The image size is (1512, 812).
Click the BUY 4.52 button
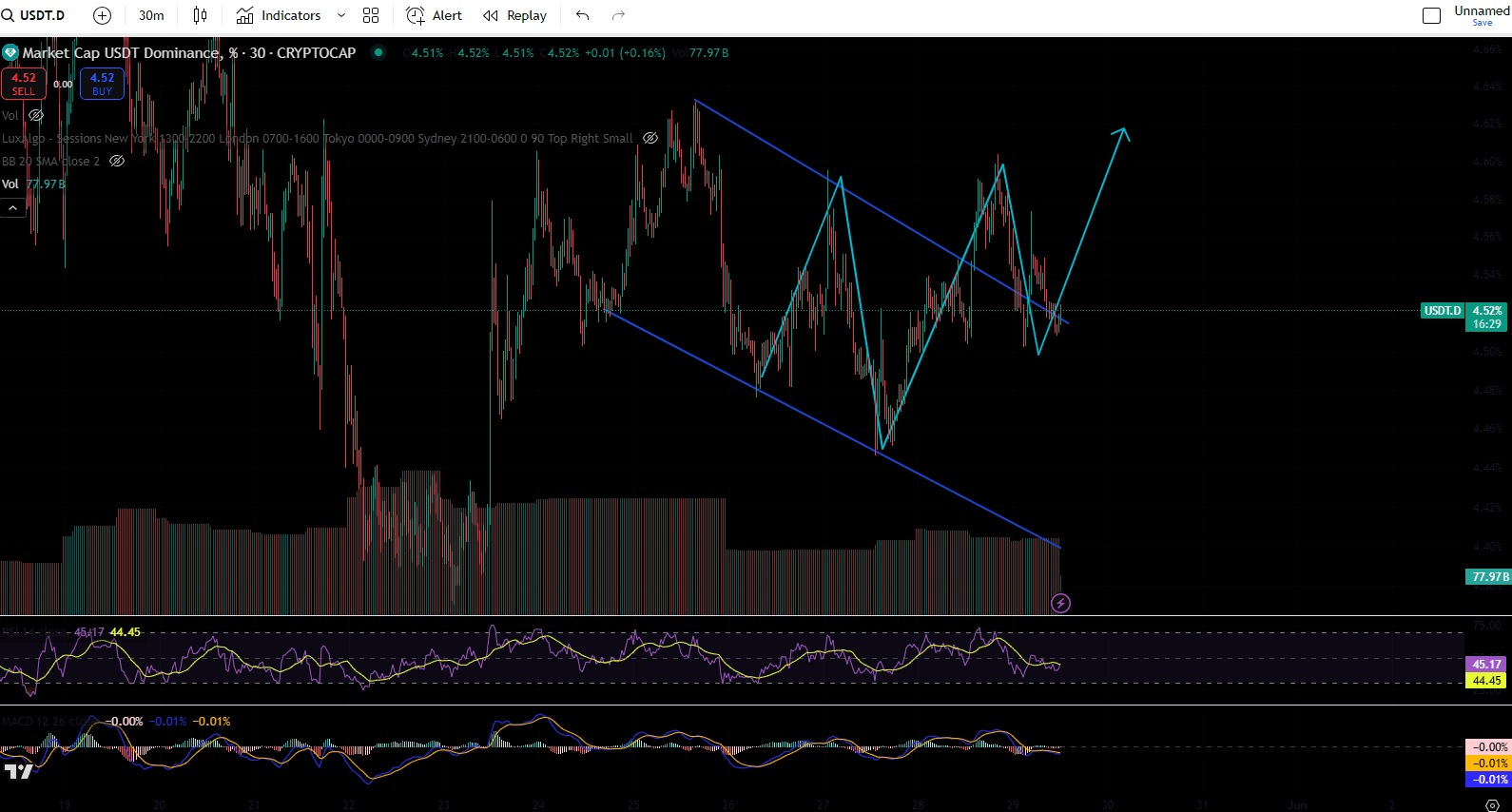(x=102, y=84)
